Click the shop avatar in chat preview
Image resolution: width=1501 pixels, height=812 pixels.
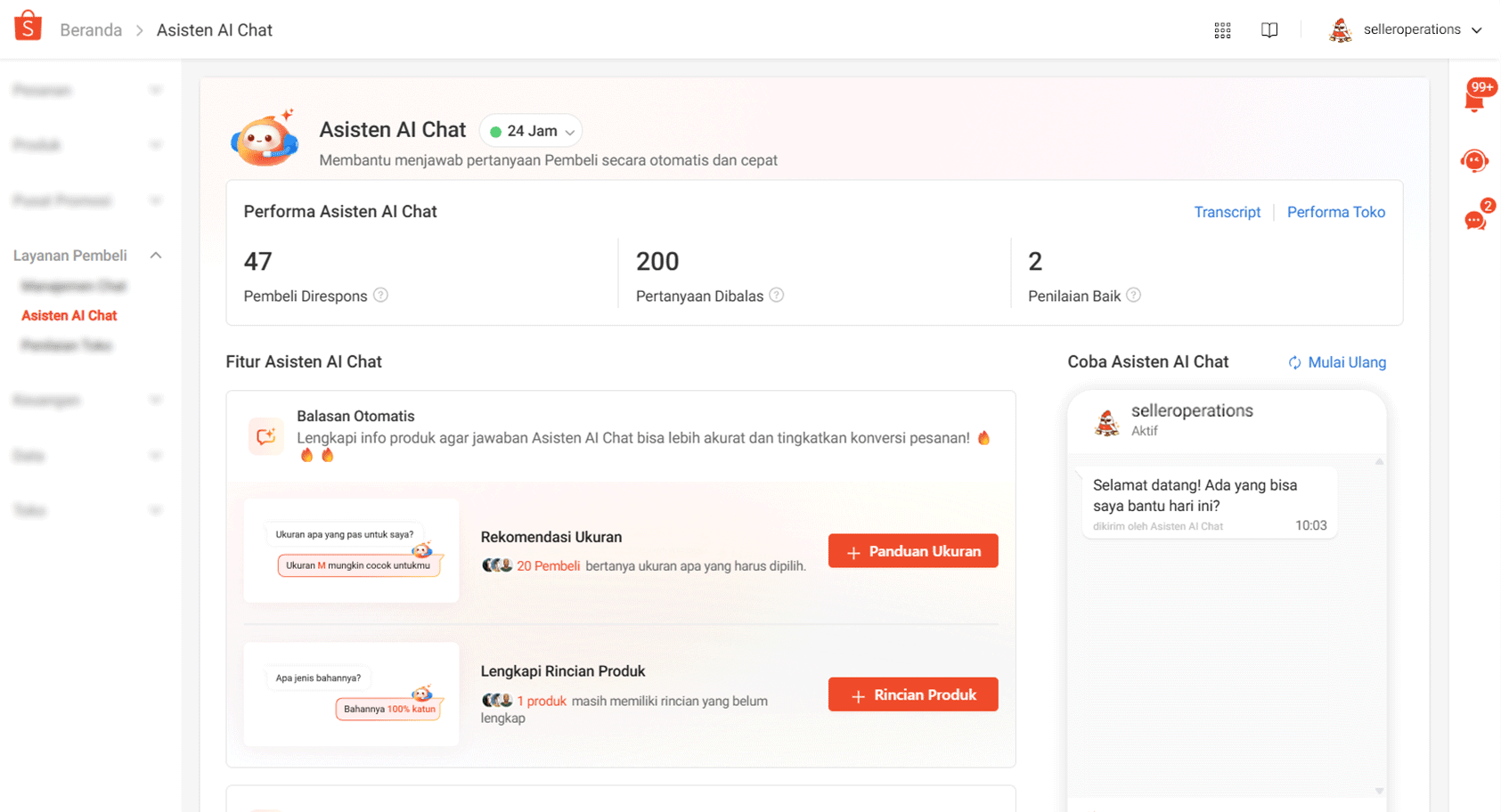point(1106,422)
